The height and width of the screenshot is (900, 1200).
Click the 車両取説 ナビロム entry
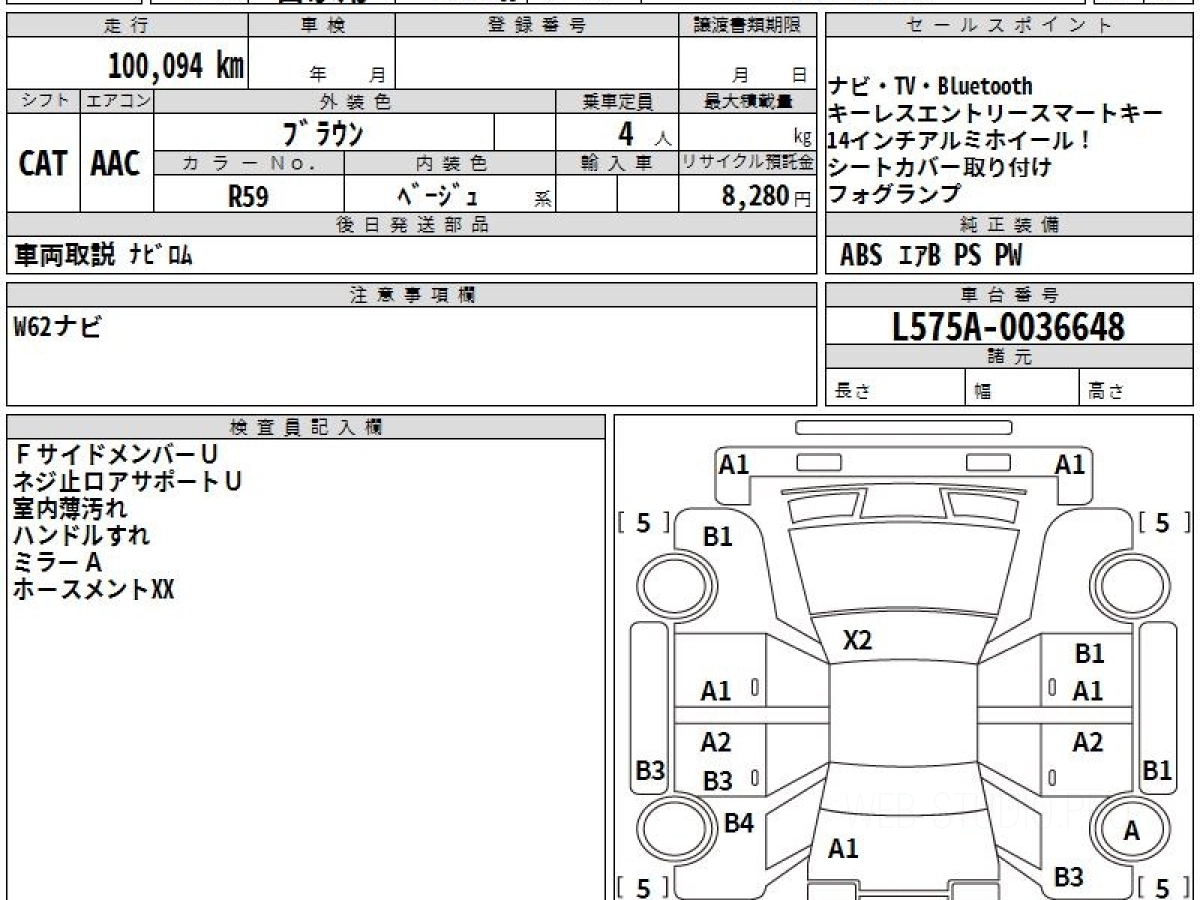pos(103,255)
